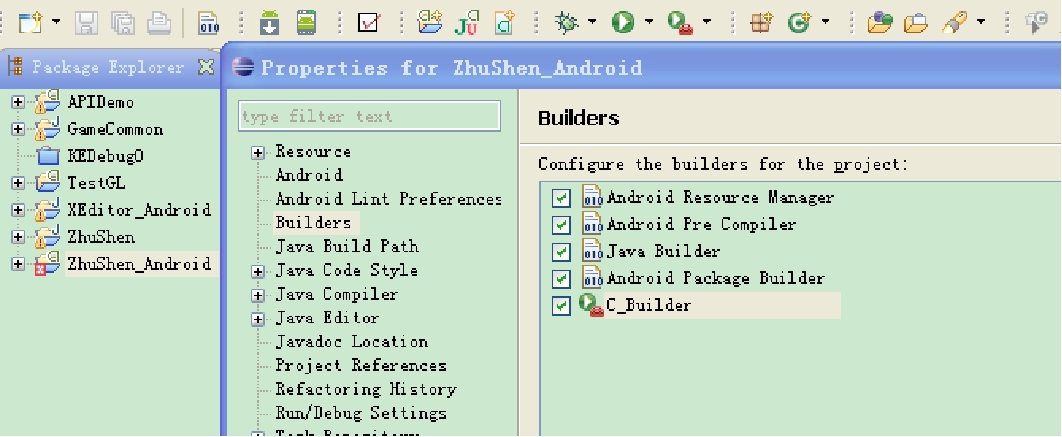Select the closed KEDebugO project
The width and height of the screenshot is (1062, 437).
coord(106,156)
